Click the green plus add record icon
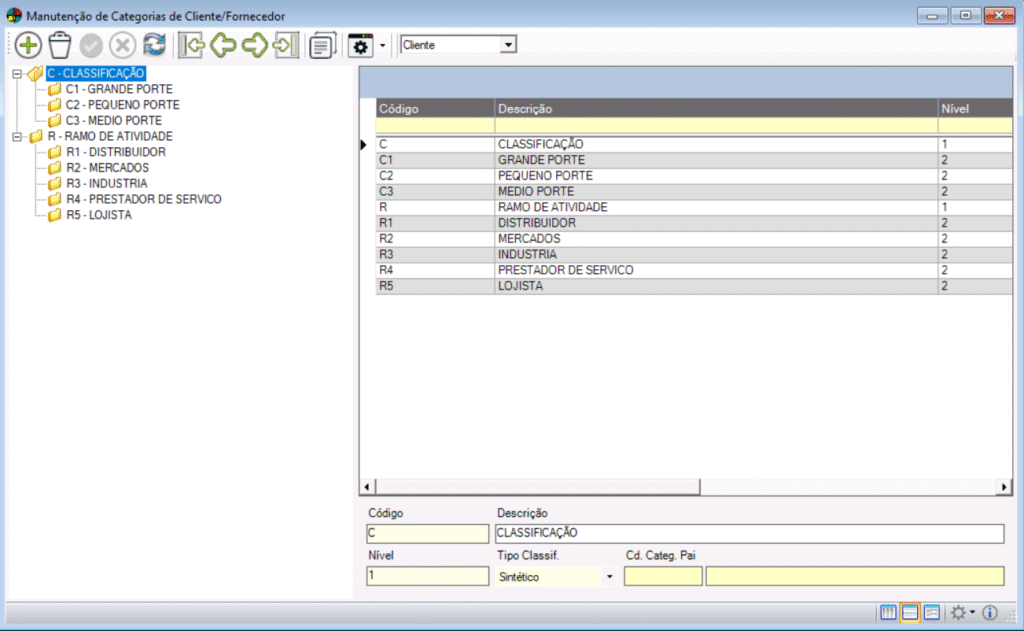Screen dimensions: 1024x631 [x=28, y=45]
